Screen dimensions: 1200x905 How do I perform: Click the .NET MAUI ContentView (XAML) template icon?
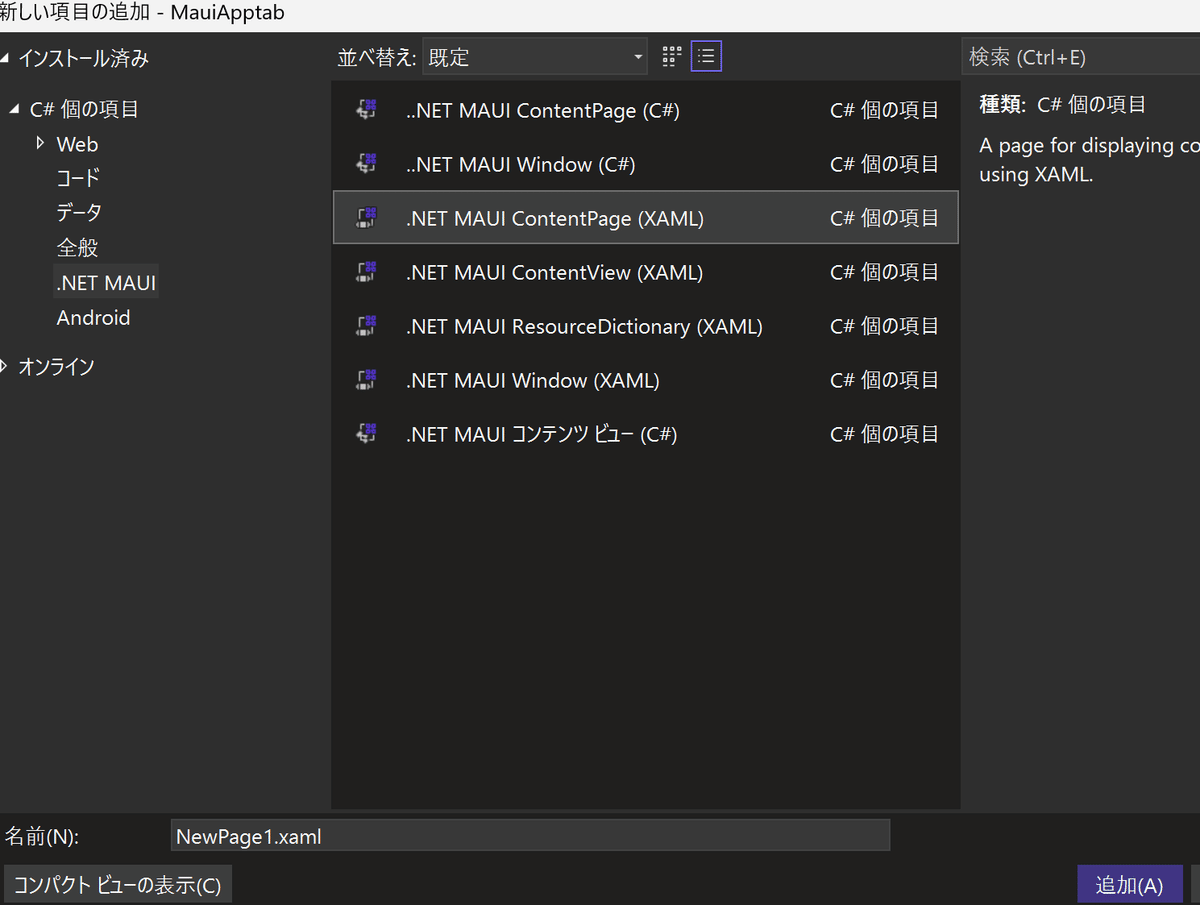coord(367,272)
